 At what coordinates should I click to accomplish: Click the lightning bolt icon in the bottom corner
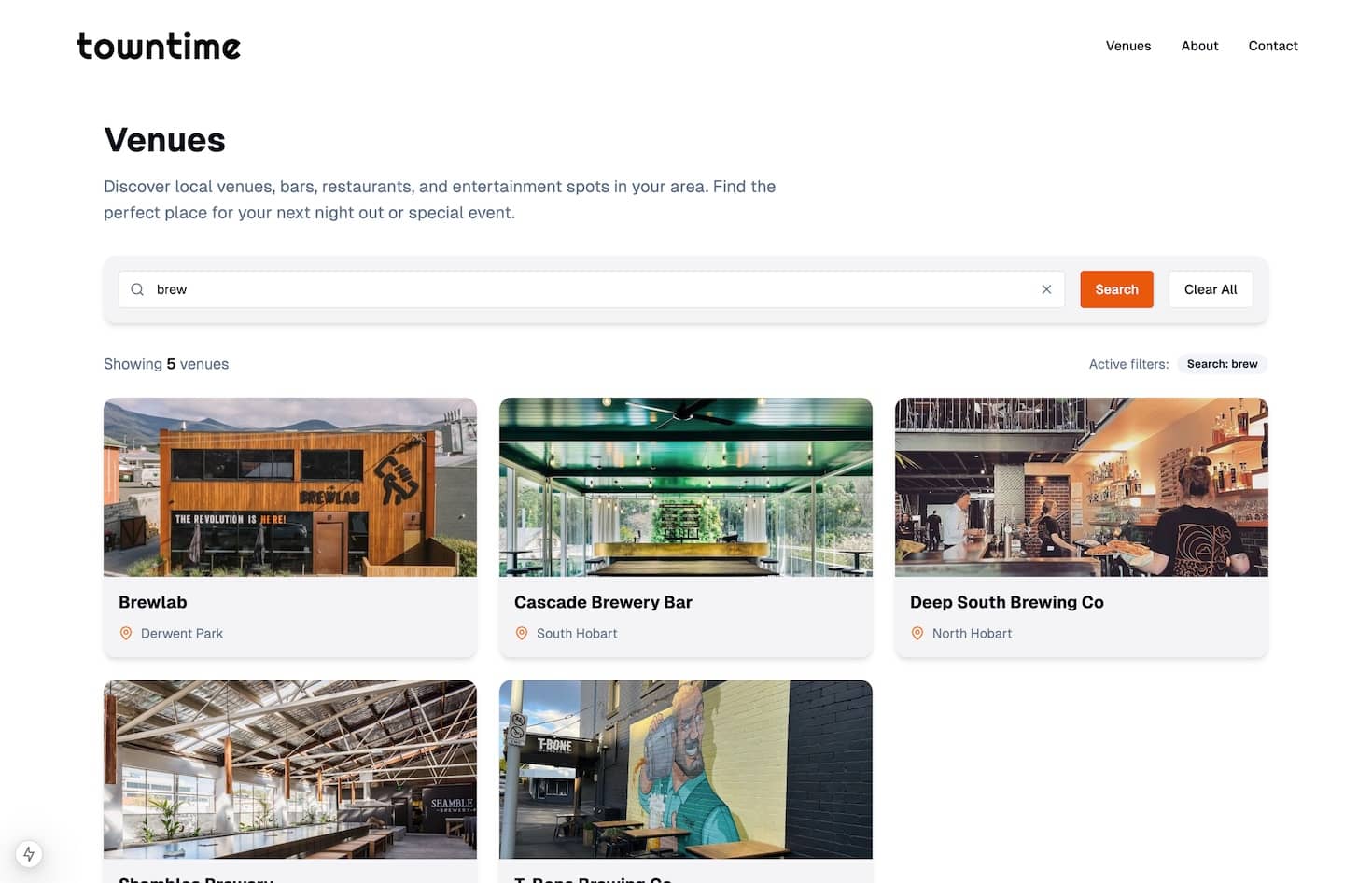(29, 853)
